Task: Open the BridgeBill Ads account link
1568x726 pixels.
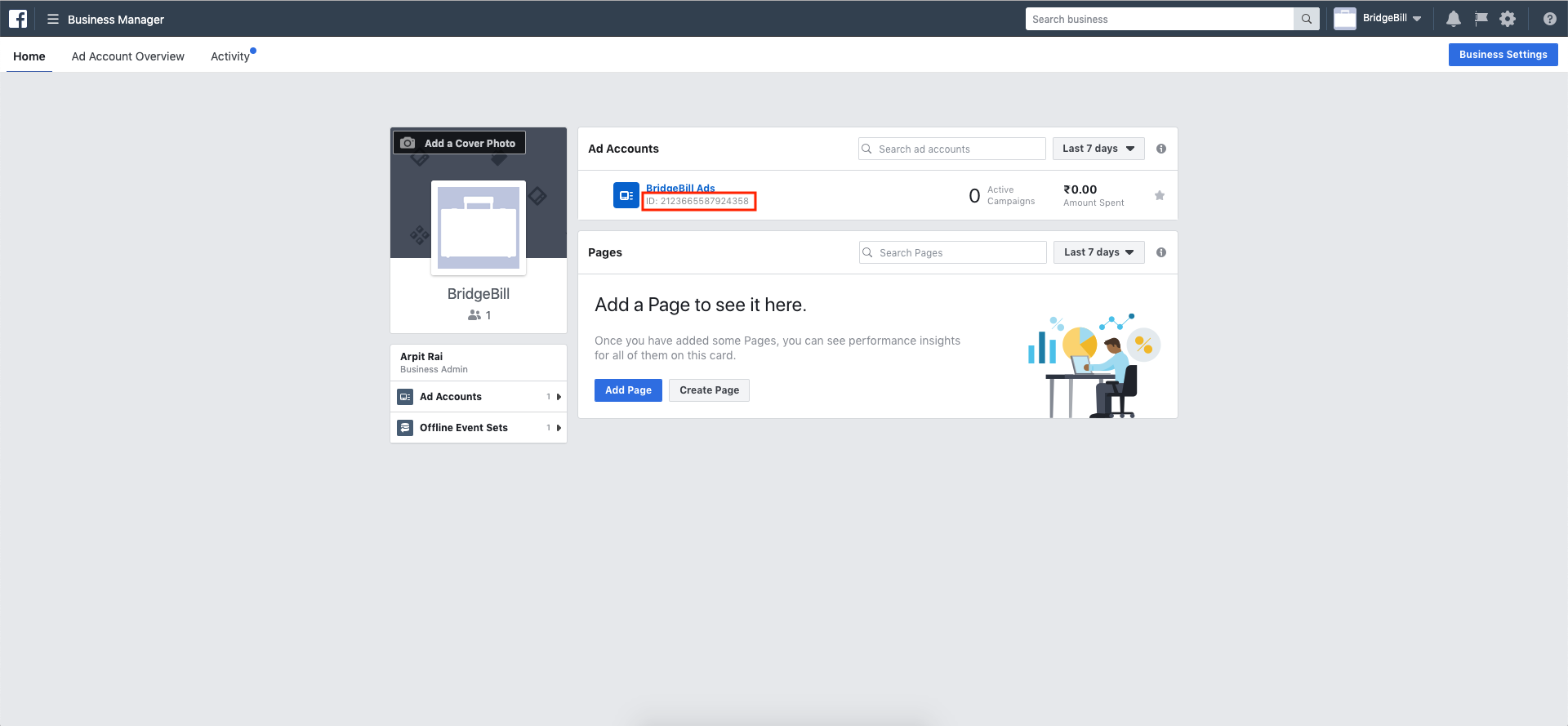Action: 680,189
